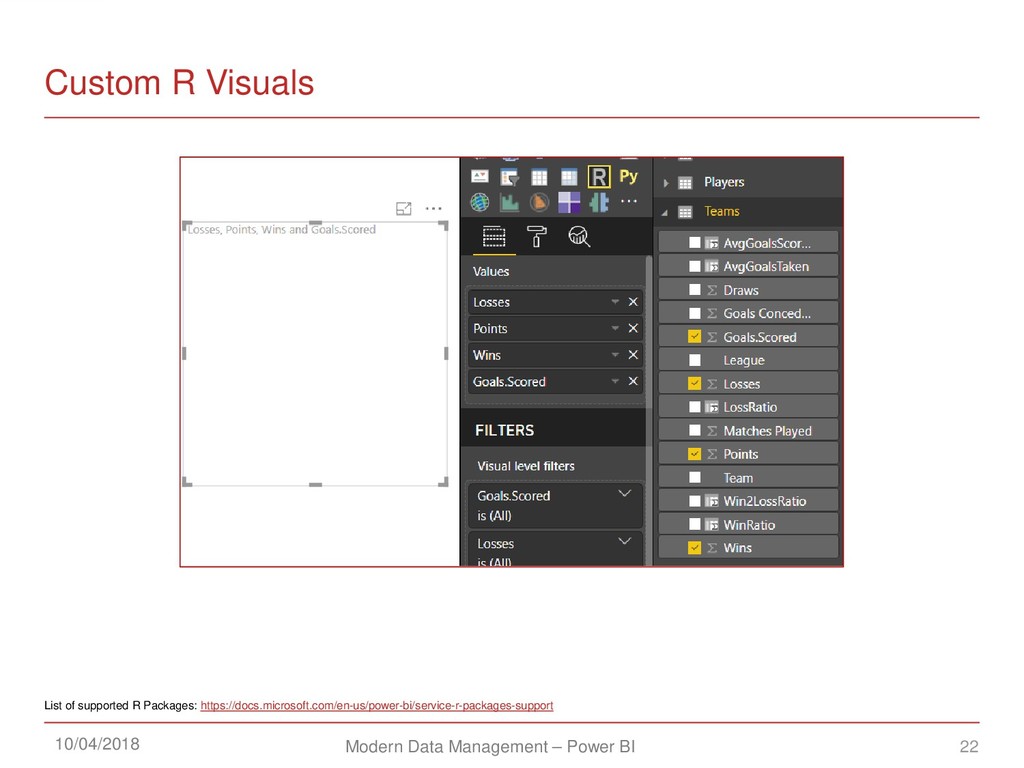Viewport: 1024px width, 768px height.
Task: Select the orange circular custom visual
Action: pyautogui.click(x=539, y=202)
